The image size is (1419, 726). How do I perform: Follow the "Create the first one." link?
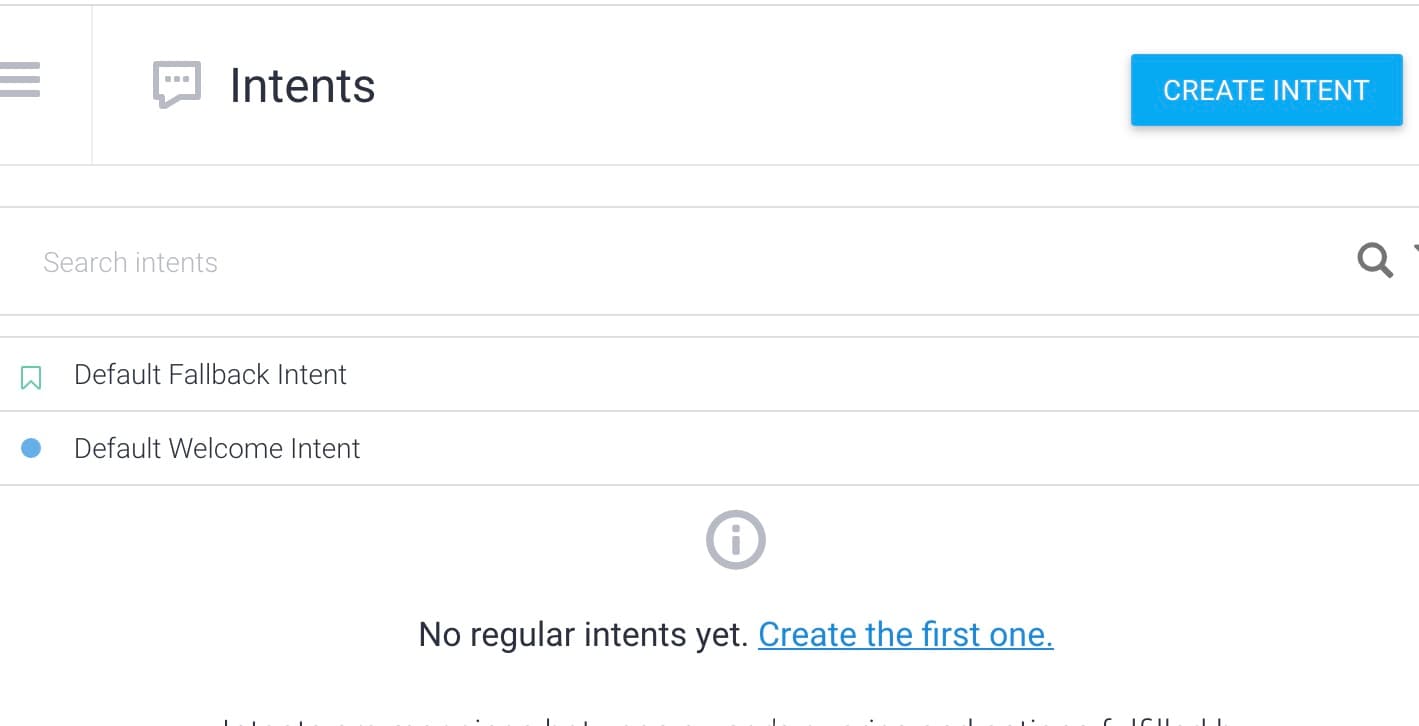pos(906,634)
